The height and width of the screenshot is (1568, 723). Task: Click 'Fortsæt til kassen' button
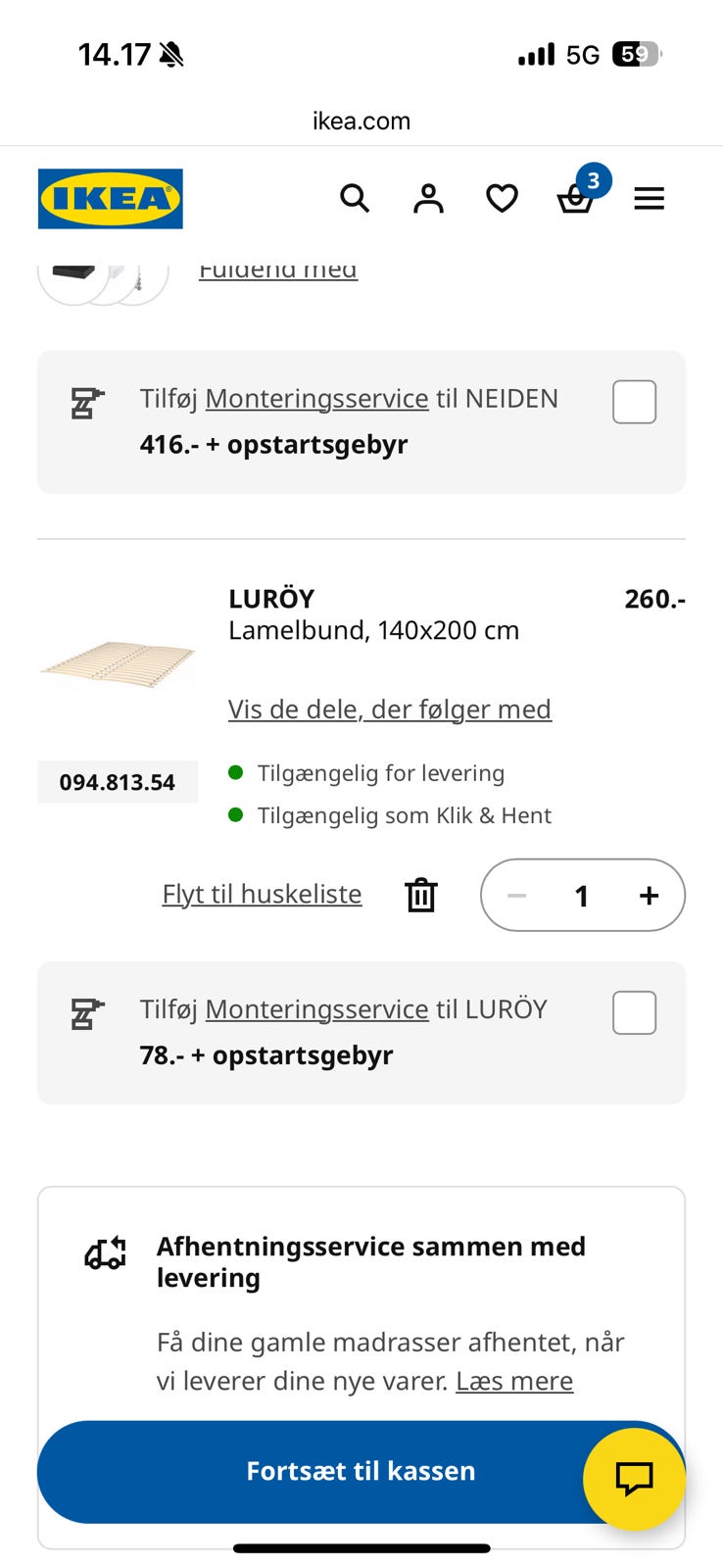(x=361, y=1471)
